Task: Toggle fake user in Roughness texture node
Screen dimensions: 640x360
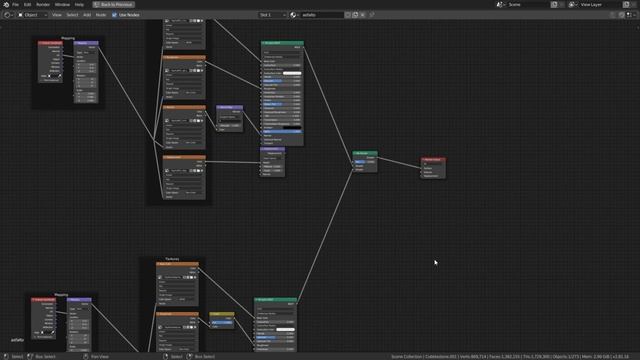Action: coord(191,71)
